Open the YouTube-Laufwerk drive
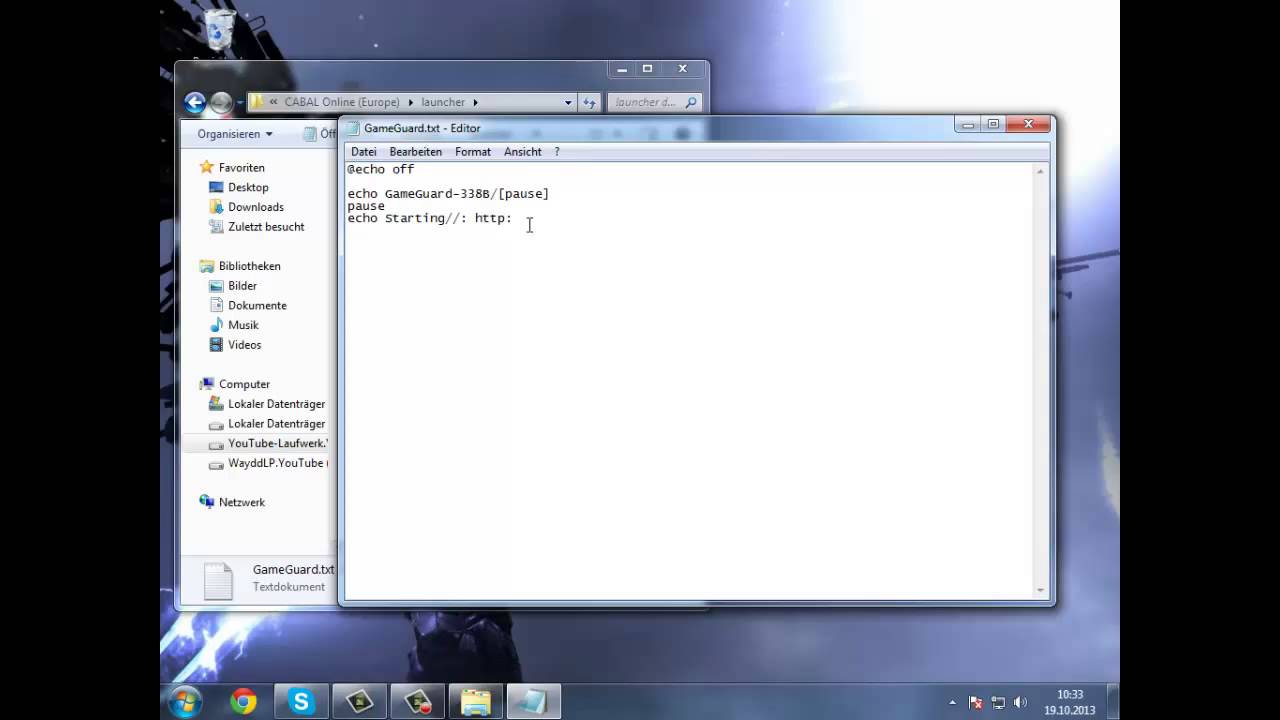This screenshot has height=720, width=1280. coord(277,443)
